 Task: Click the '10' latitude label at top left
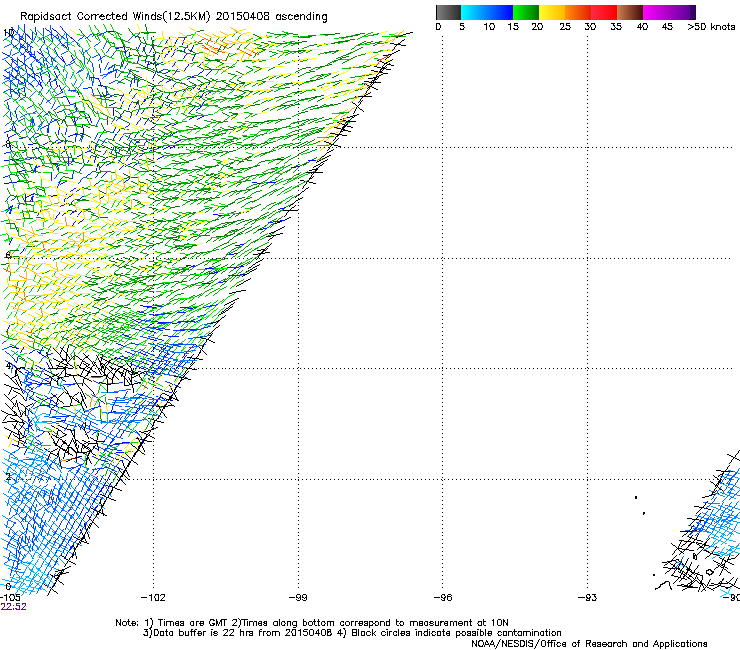coord(8,33)
